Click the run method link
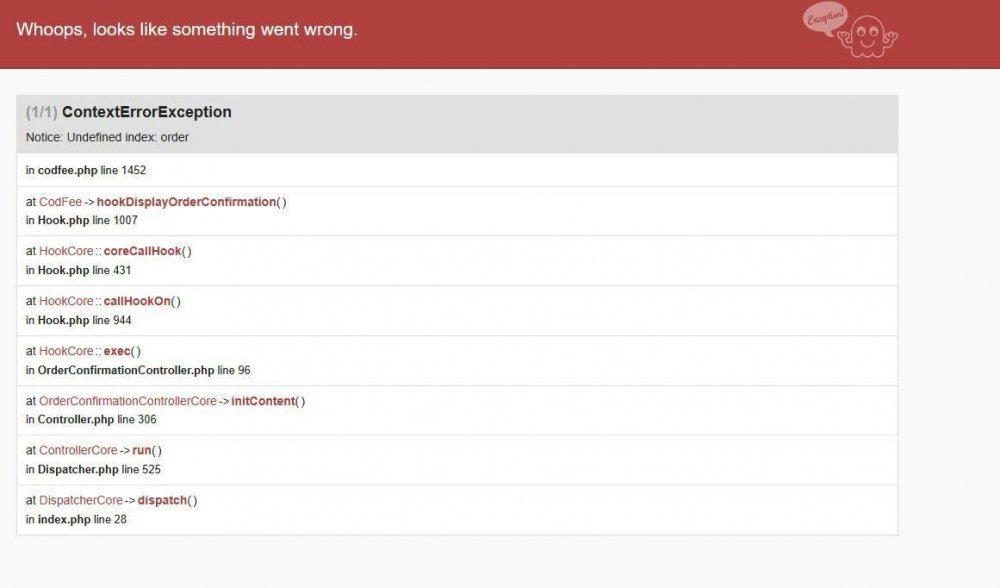1000x588 pixels. [x=142, y=450]
